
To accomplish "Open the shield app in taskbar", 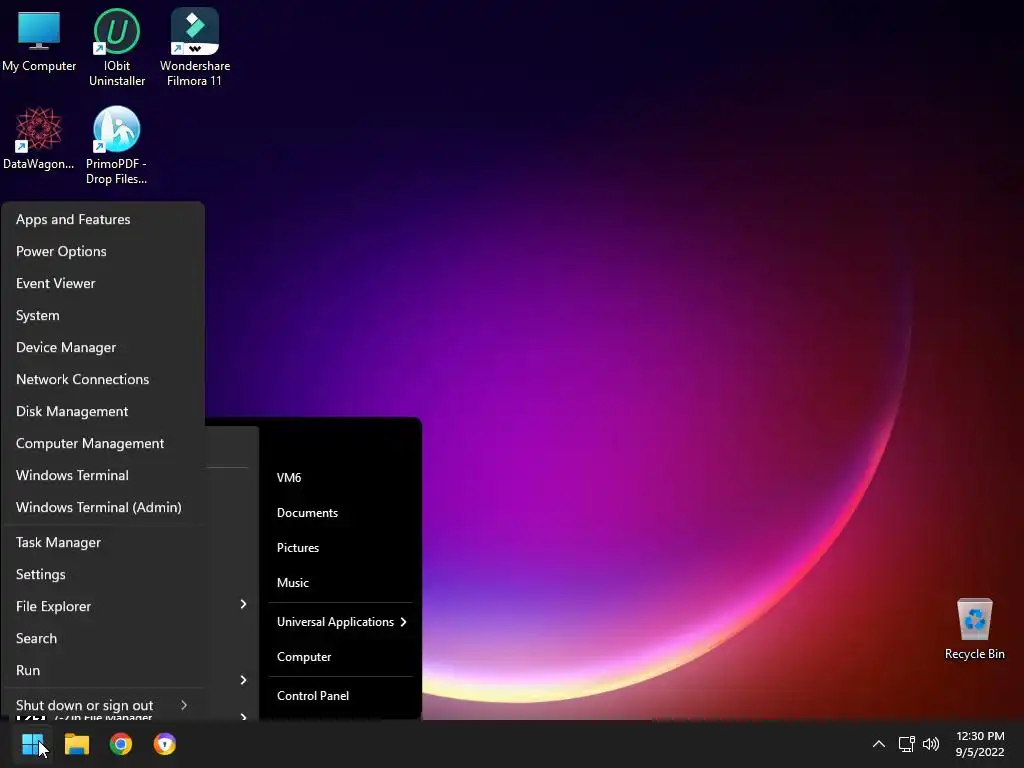I will [165, 744].
